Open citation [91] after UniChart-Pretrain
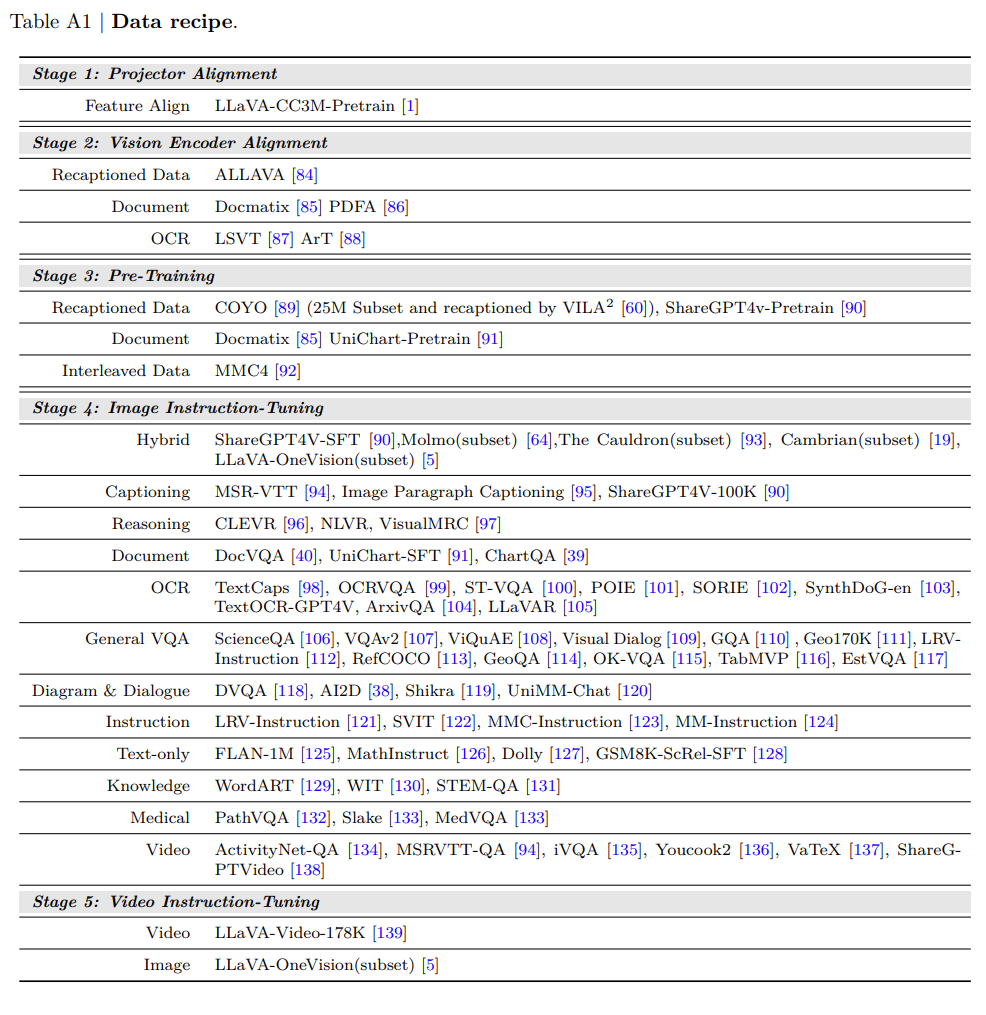Viewport: 986px width, 1015px height. (x=490, y=339)
